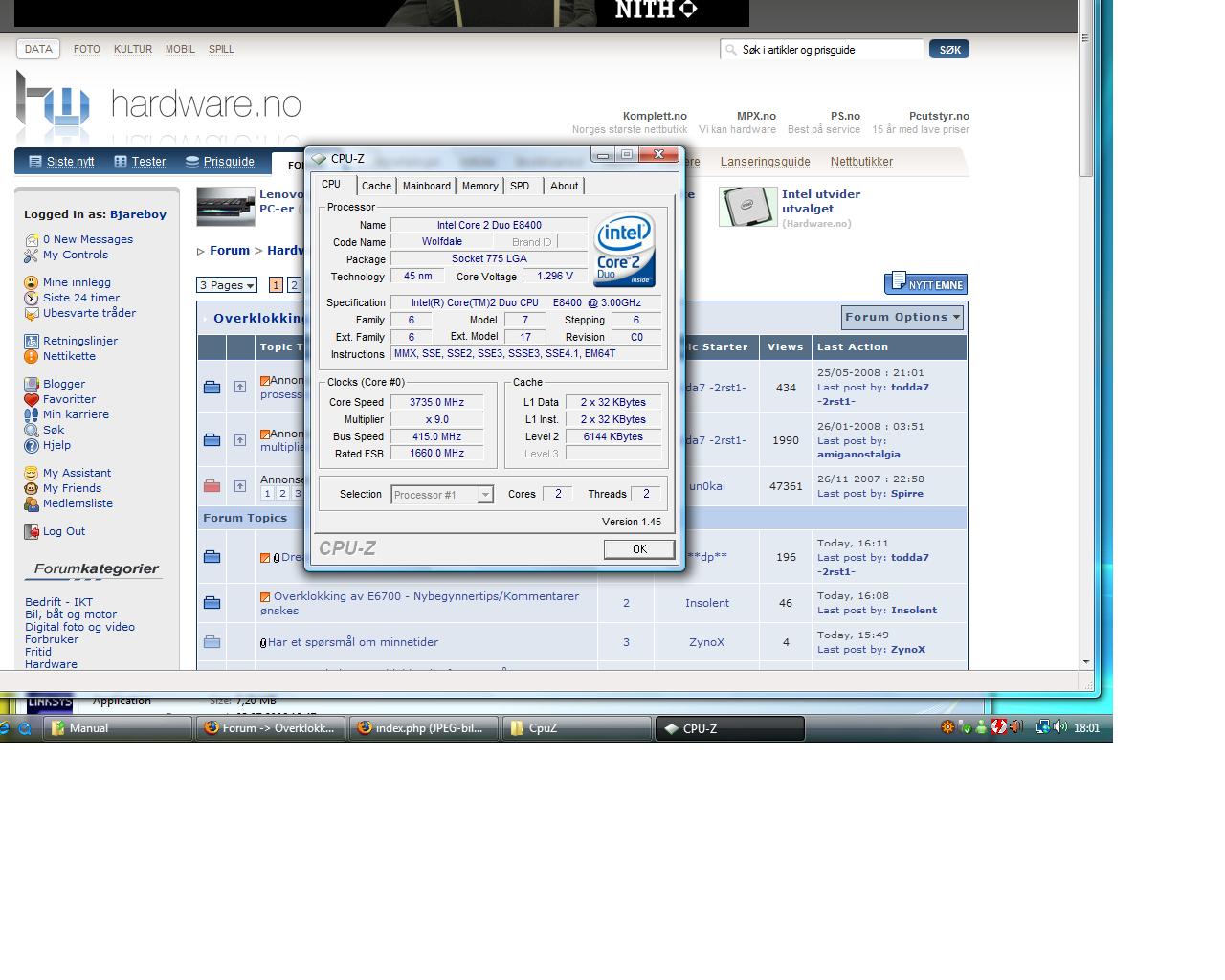The image size is (1225, 980).
Task: Open the Ubesvarte tråder icon
Action: (x=32, y=313)
